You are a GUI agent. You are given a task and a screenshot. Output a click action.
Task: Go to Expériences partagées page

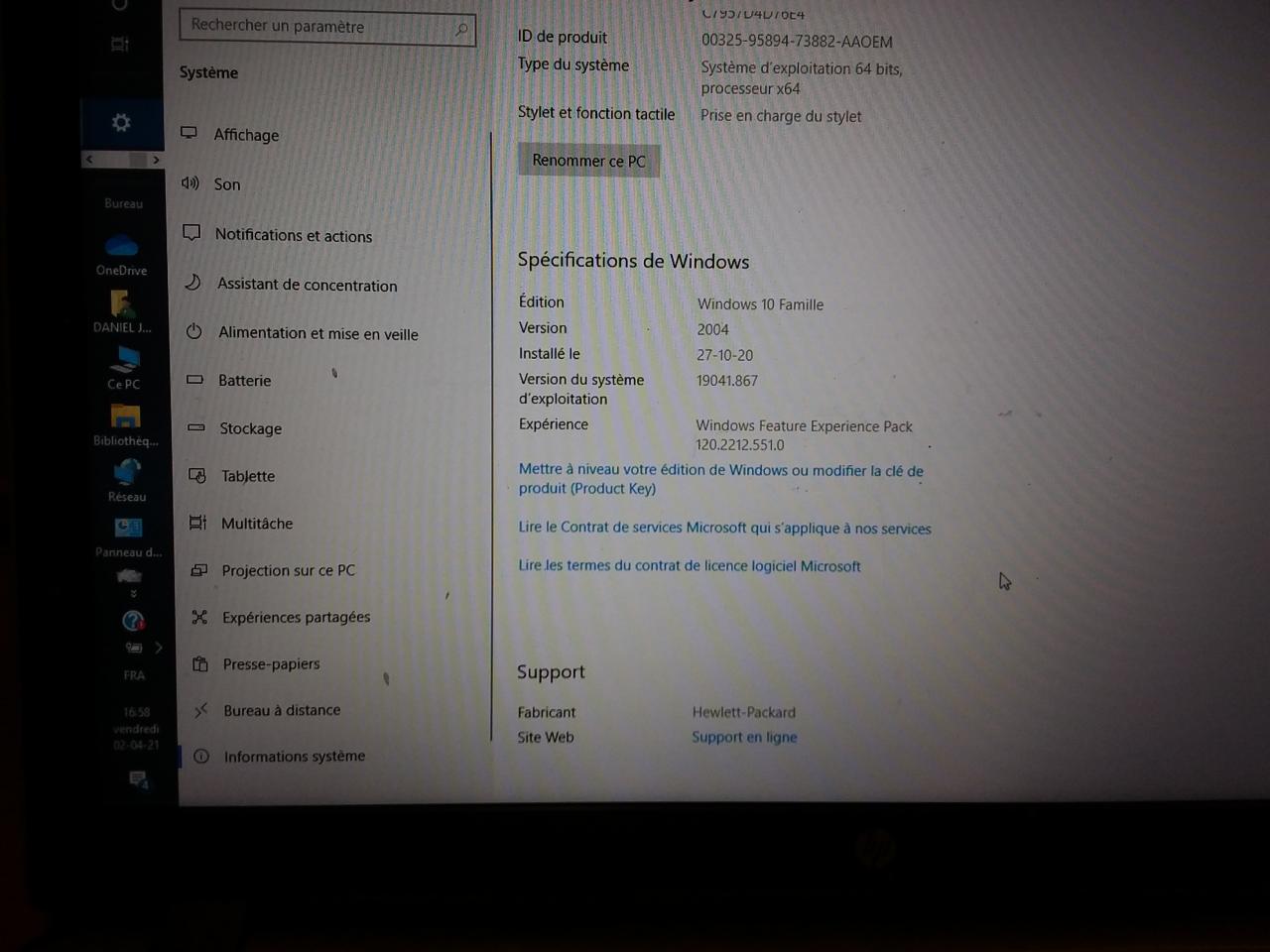pos(297,617)
